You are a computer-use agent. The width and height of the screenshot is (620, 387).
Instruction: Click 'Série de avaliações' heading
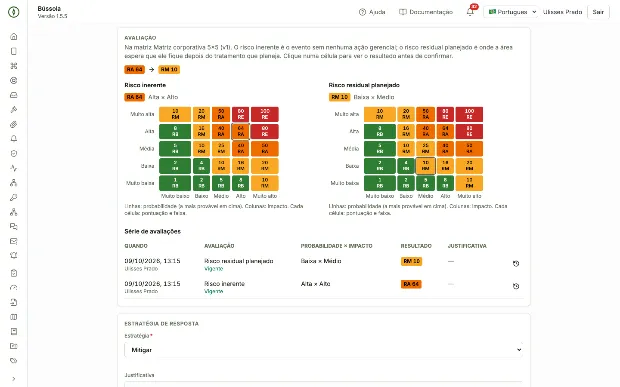[152, 232]
